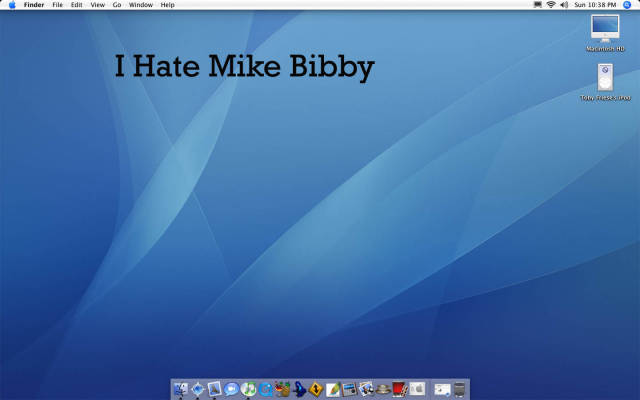Open the Finder menu
640x400 pixels.
point(34,5)
